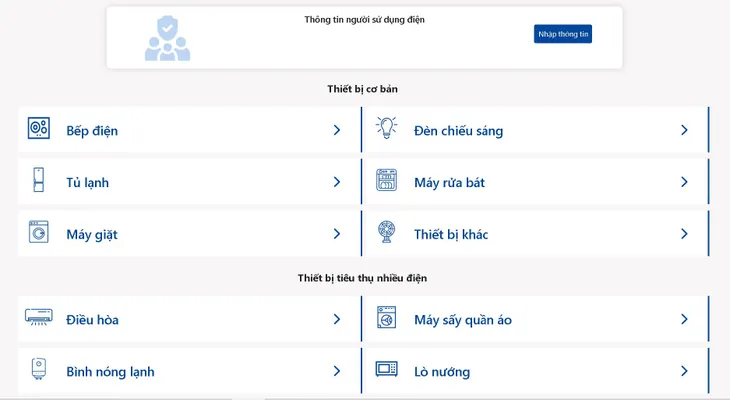The image size is (730, 400).
Task: Expand the Đèn chiếu sáng row chevron
Action: [x=684, y=130]
